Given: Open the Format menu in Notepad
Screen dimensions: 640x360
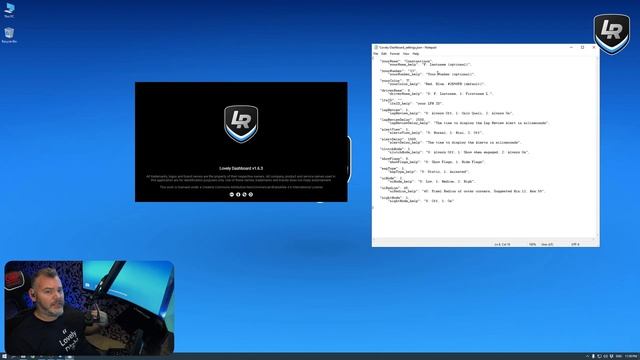Looking at the screenshot, I should tap(394, 53).
